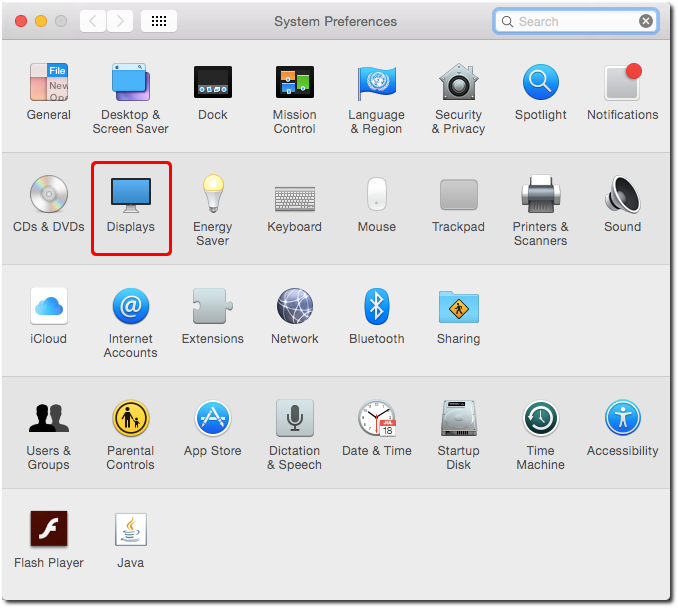Open the Spotlight preferences icon
Screen dimensions: 678x608
[540, 82]
